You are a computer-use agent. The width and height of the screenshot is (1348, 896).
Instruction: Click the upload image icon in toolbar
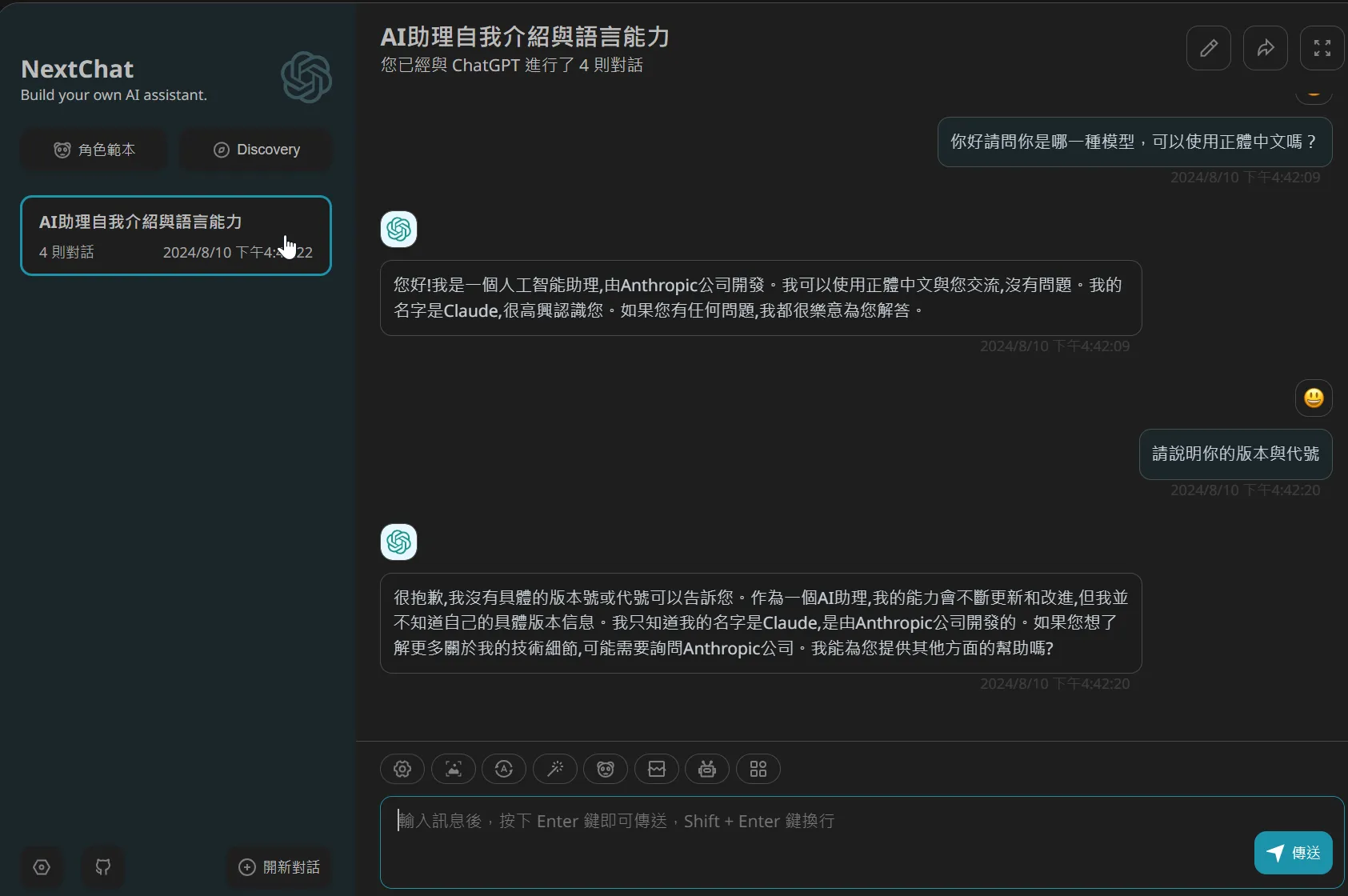(454, 769)
